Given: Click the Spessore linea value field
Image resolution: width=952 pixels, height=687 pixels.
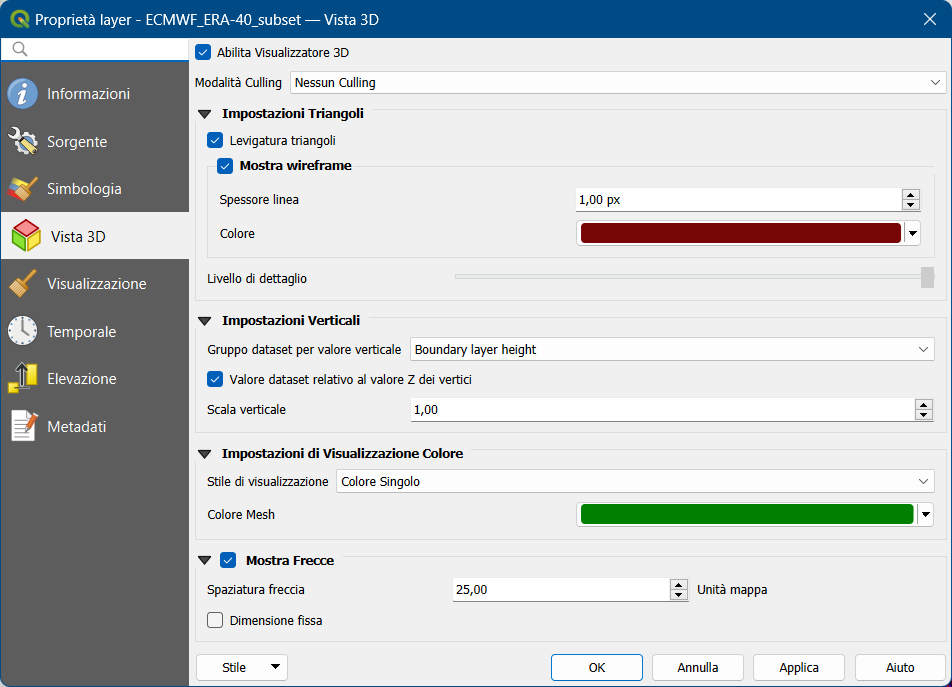Looking at the screenshot, I should pyautogui.click(x=738, y=200).
